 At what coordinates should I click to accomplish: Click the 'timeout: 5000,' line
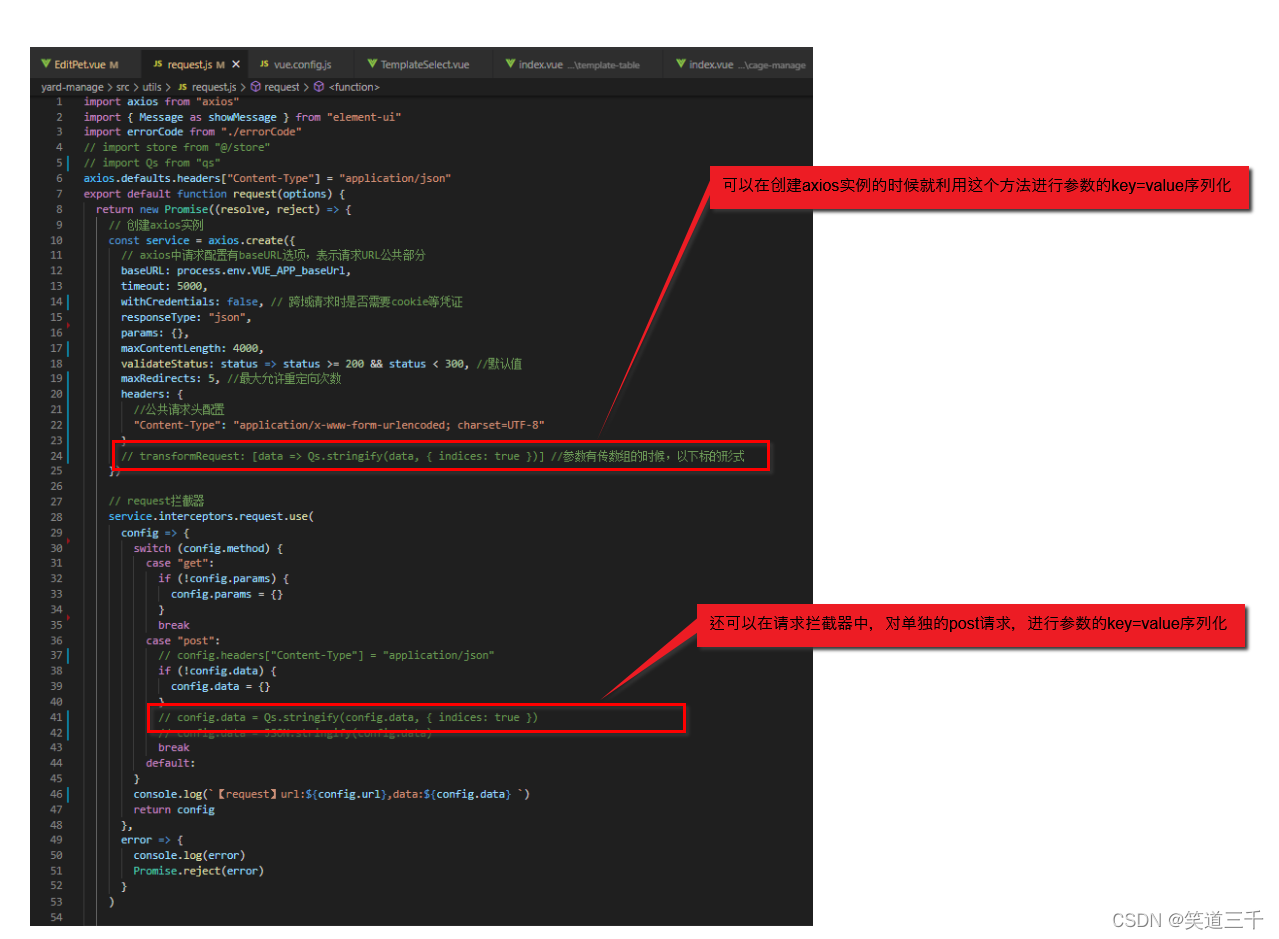coord(165,286)
